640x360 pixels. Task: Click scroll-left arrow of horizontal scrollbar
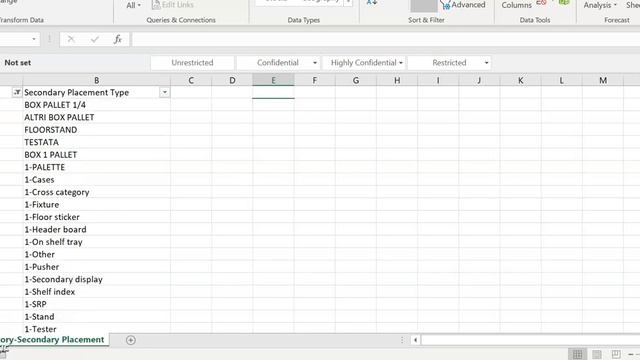click(x=416, y=340)
